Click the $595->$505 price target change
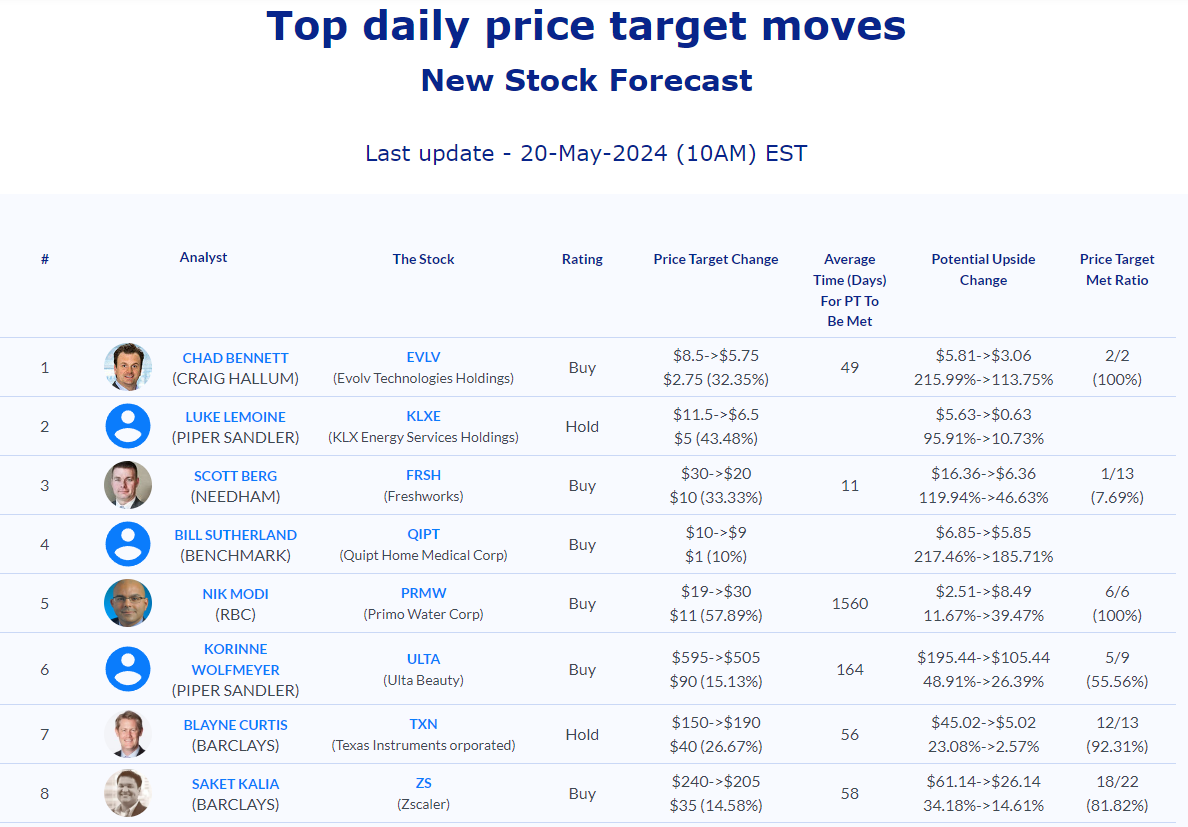This screenshot has height=827, width=1188. point(716,658)
